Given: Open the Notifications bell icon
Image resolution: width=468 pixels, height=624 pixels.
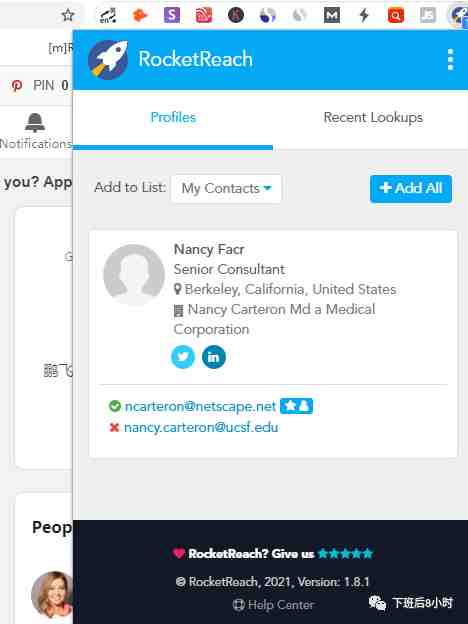Looking at the screenshot, I should tap(35, 122).
